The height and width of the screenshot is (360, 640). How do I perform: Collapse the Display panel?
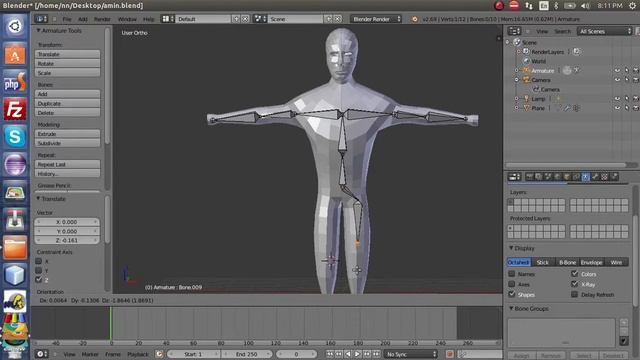(511, 248)
